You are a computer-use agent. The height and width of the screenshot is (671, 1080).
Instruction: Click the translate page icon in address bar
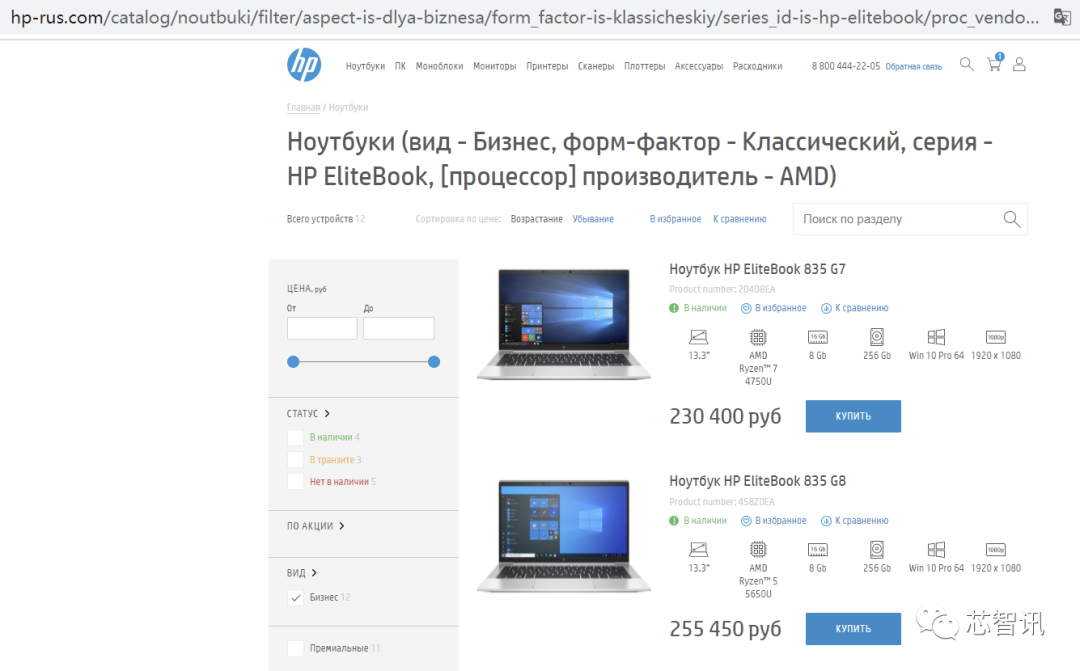[1062, 17]
